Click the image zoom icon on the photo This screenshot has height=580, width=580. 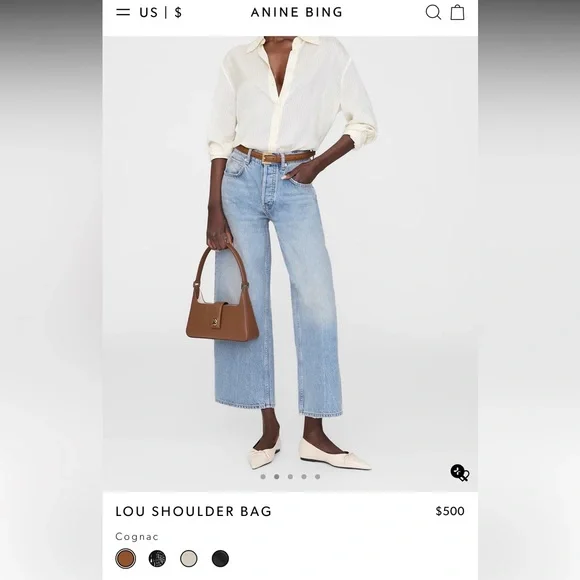[460, 473]
